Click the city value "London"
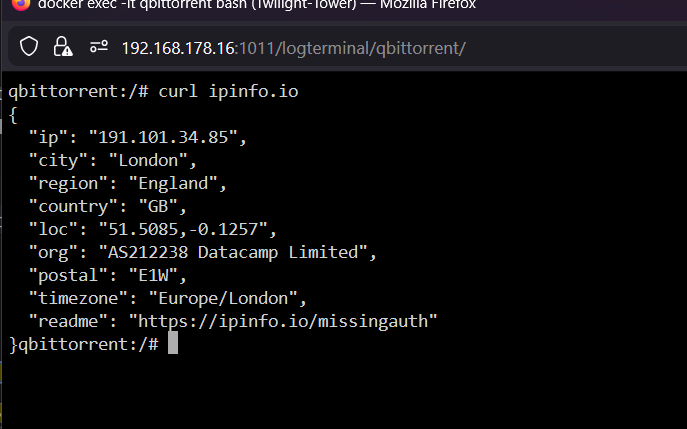The height and width of the screenshot is (429, 687). click(x=148, y=160)
